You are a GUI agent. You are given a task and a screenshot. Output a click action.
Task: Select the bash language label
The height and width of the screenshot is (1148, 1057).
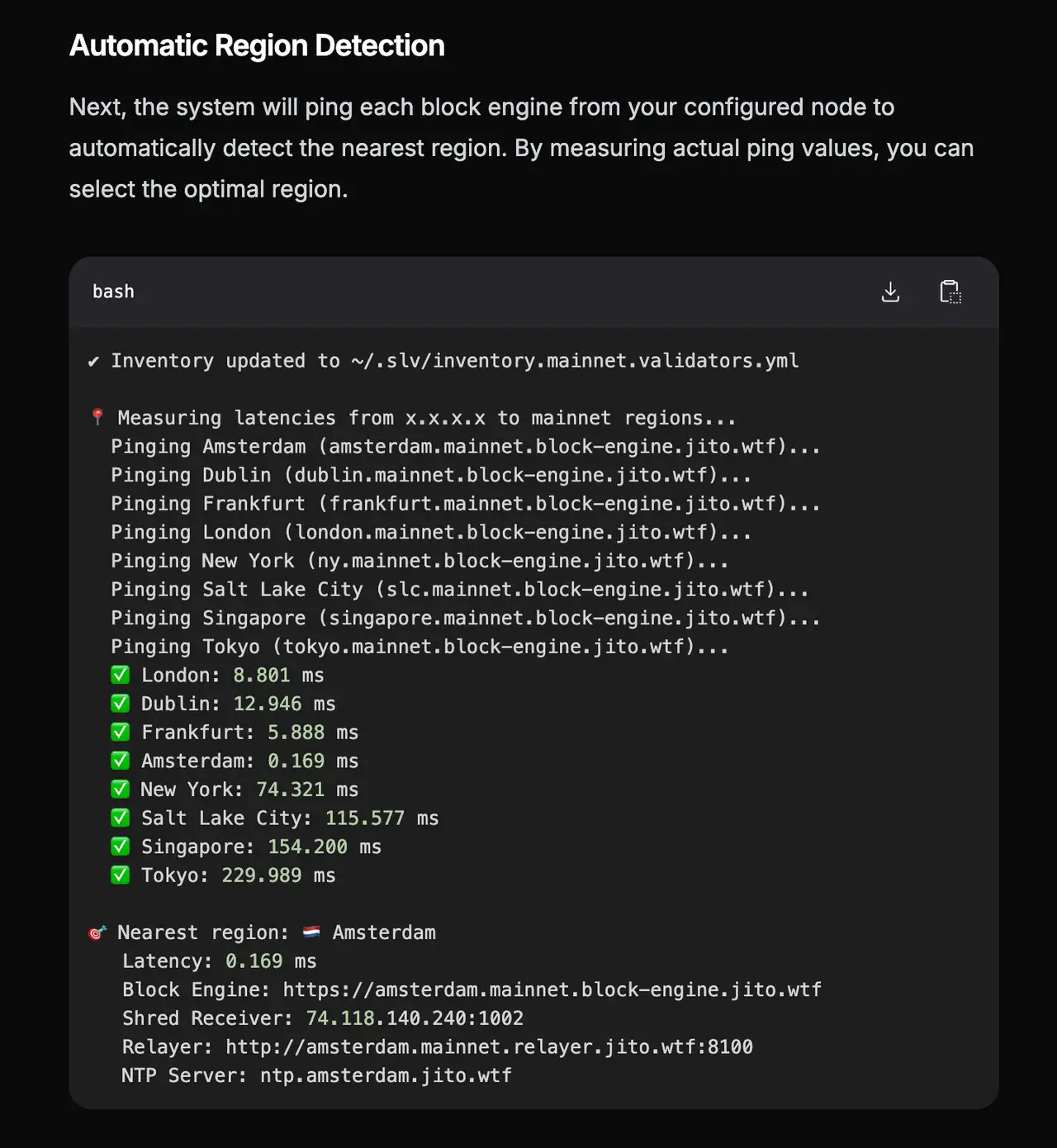point(113,292)
